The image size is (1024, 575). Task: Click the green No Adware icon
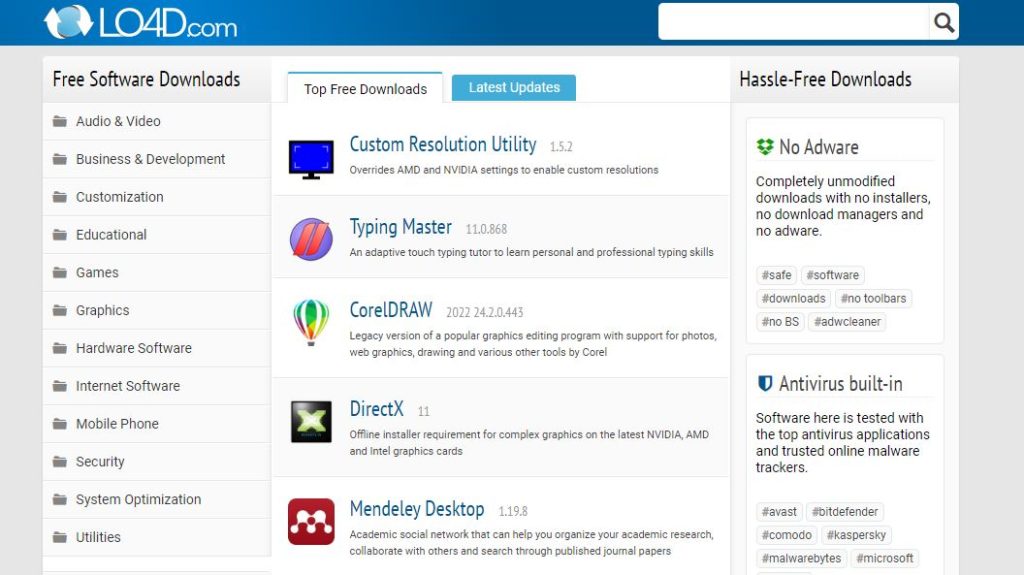click(x=765, y=147)
